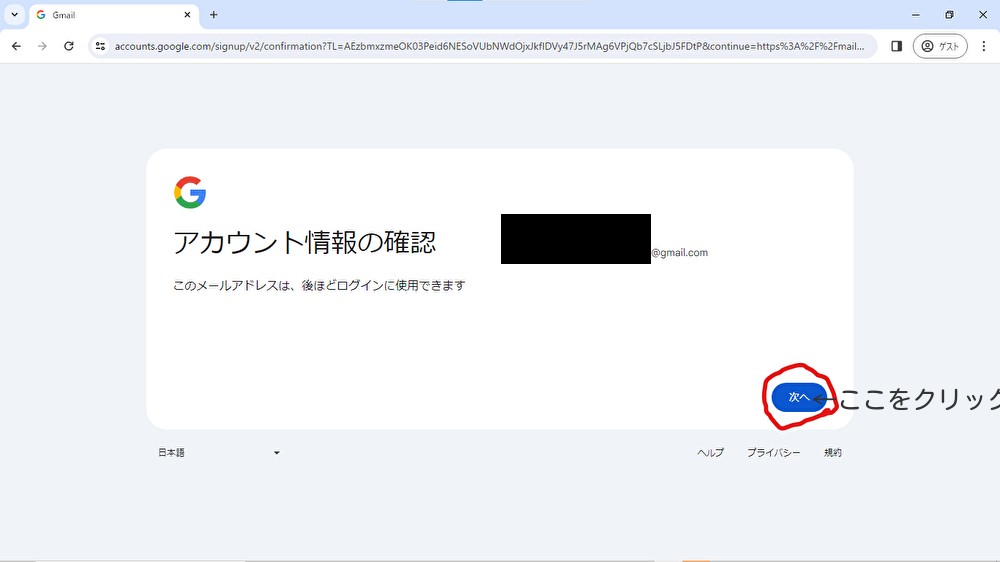This screenshot has width=1000, height=562.
Task: Reload the current page
Action: click(69, 46)
